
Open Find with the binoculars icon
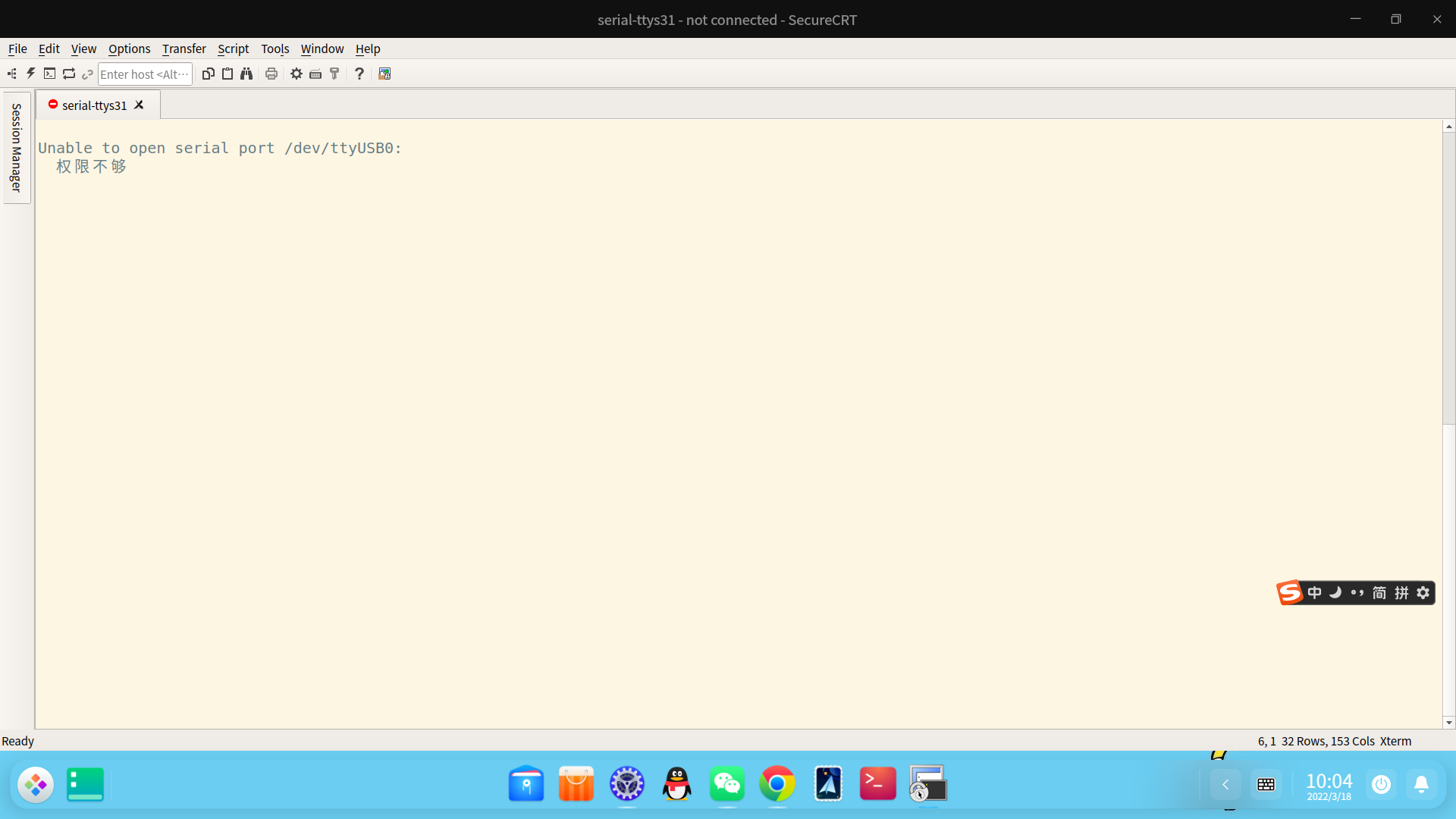246,74
